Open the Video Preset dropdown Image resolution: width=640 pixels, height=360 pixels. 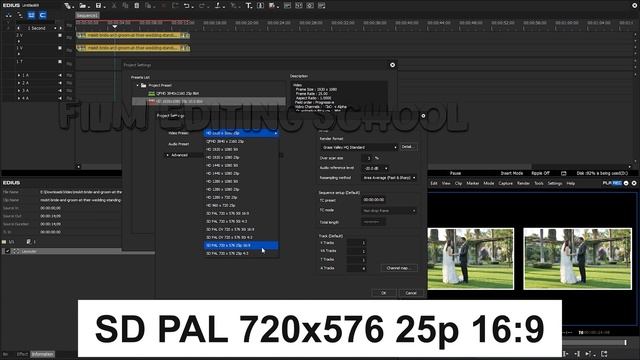pos(241,133)
